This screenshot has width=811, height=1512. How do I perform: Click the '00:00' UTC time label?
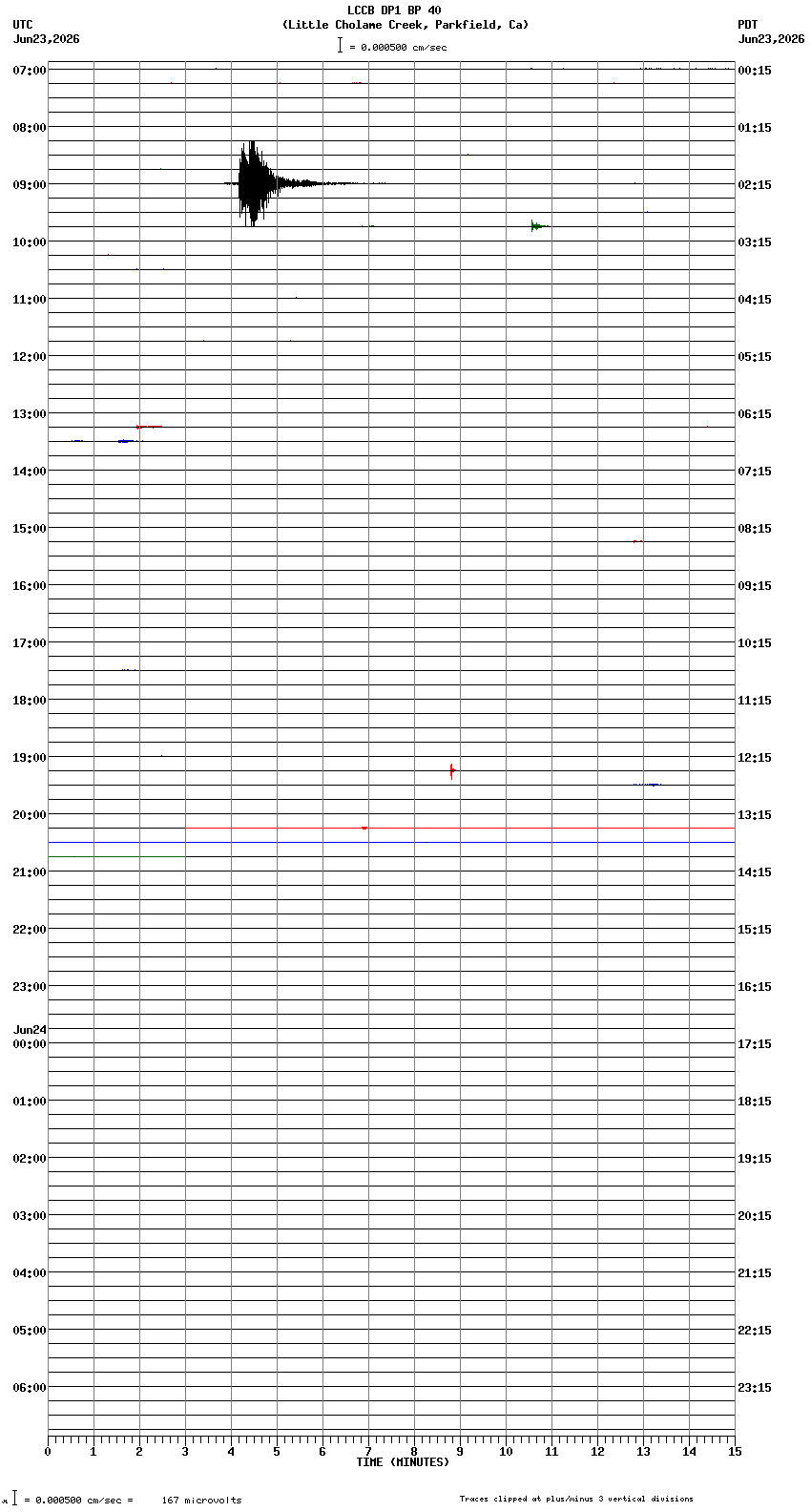tap(30, 1044)
